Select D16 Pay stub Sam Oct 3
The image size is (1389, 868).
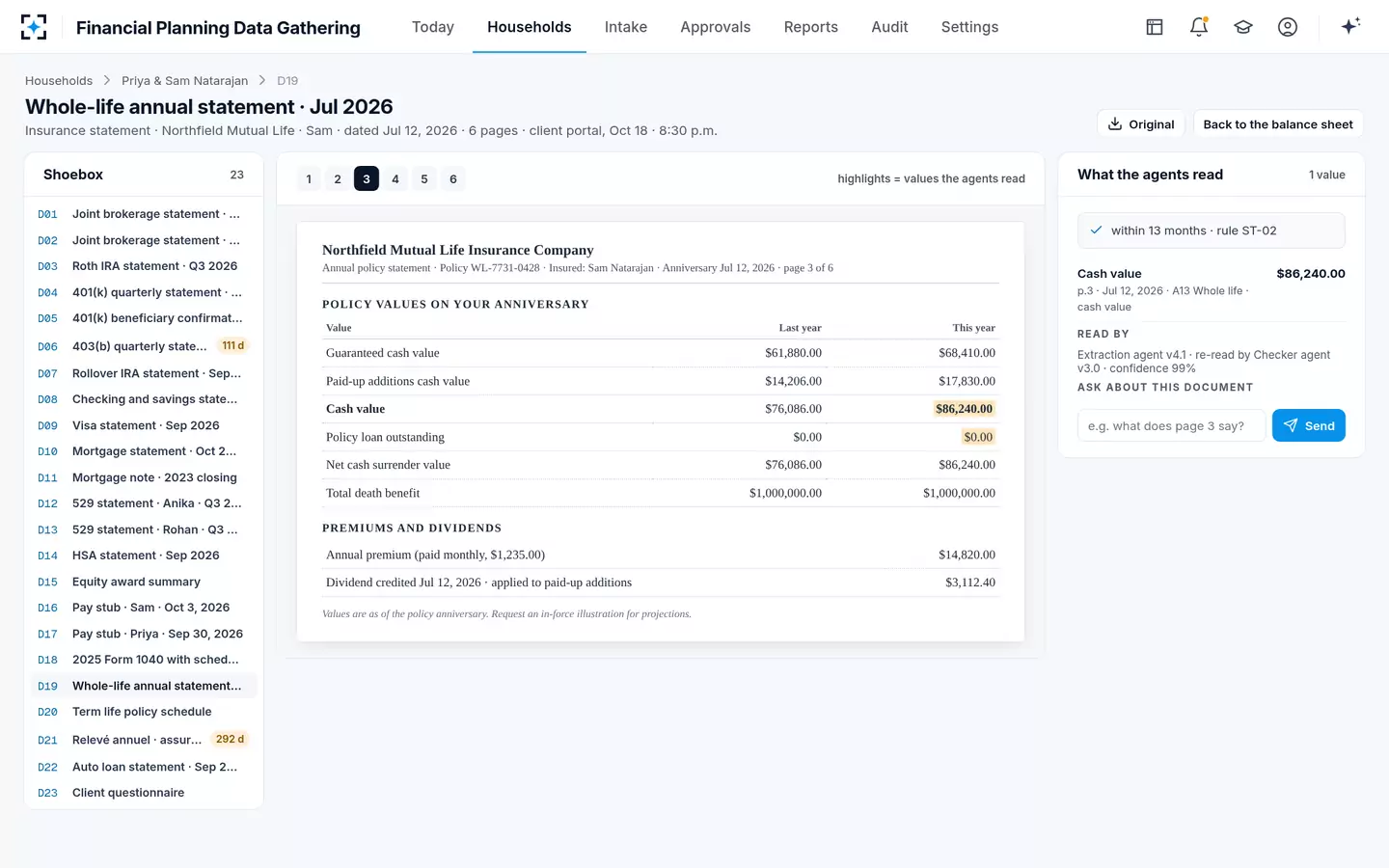(144, 608)
